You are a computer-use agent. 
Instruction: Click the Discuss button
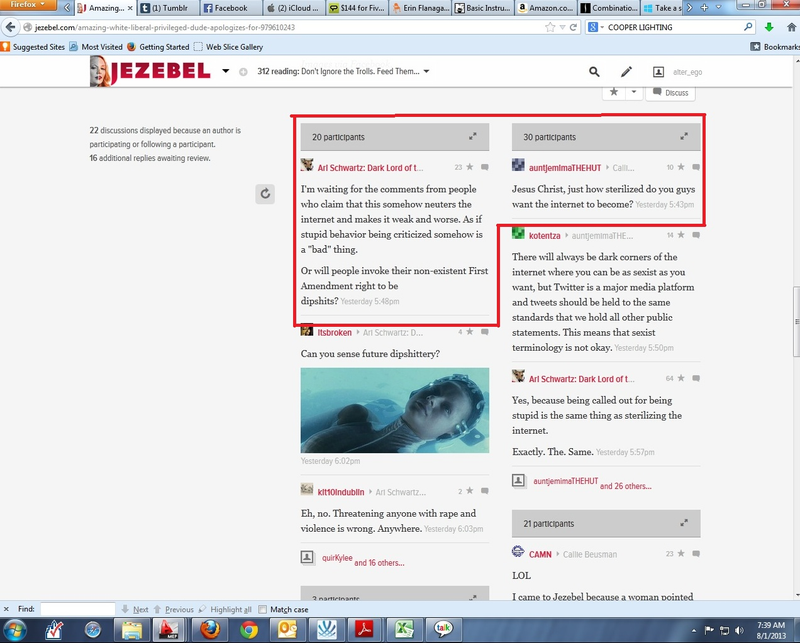click(x=671, y=92)
